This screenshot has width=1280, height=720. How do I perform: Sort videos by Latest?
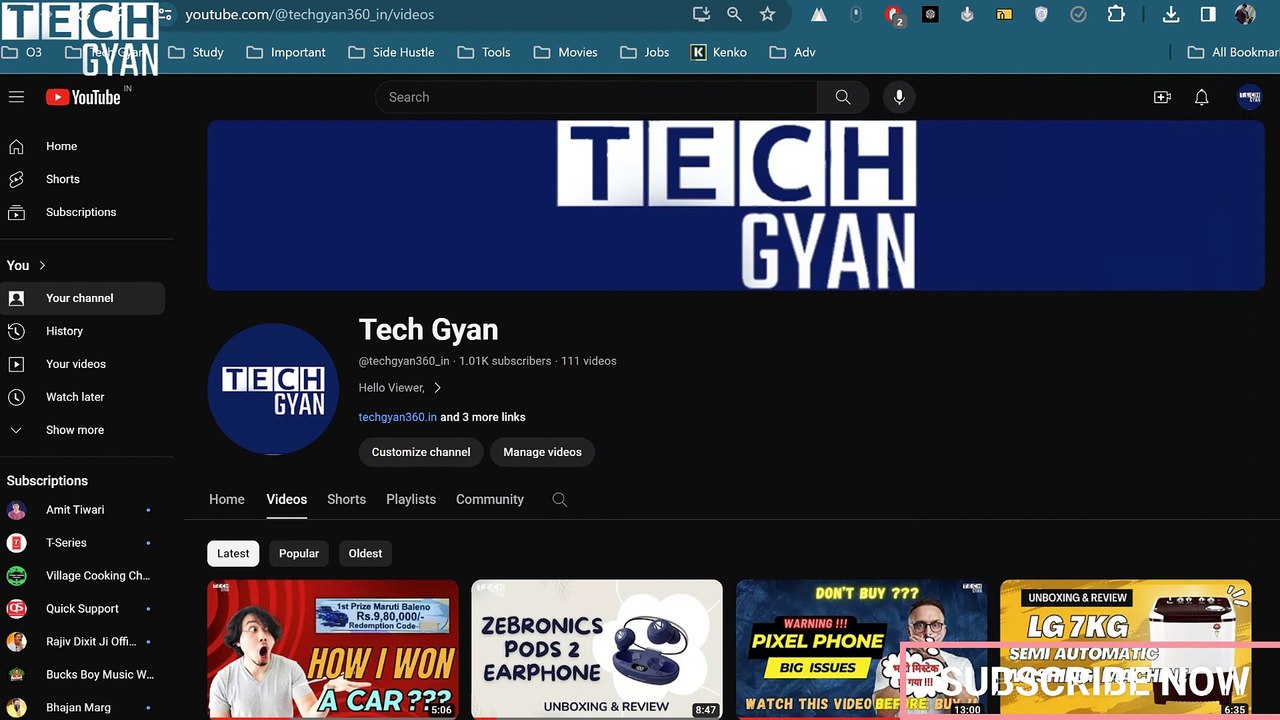point(233,553)
